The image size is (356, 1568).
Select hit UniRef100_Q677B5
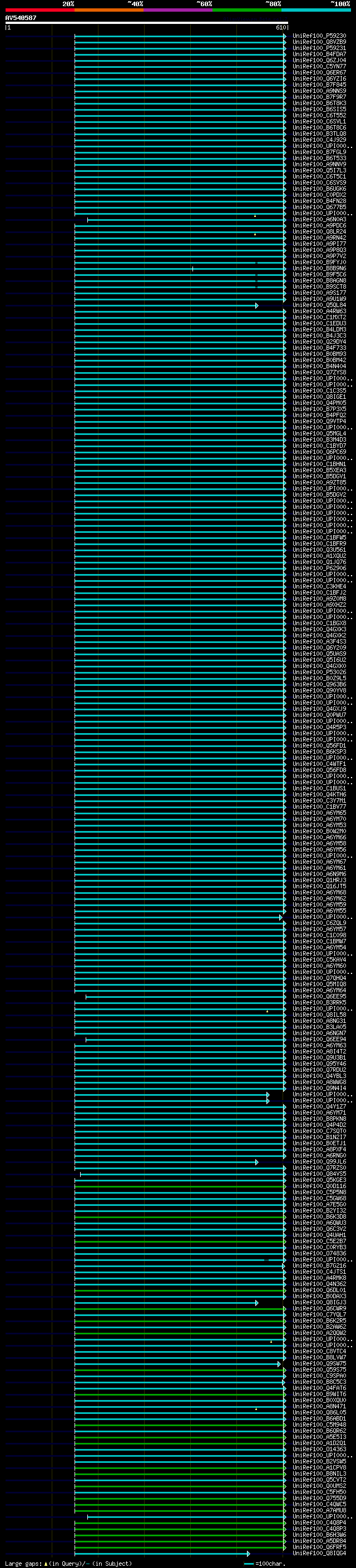pos(319,207)
